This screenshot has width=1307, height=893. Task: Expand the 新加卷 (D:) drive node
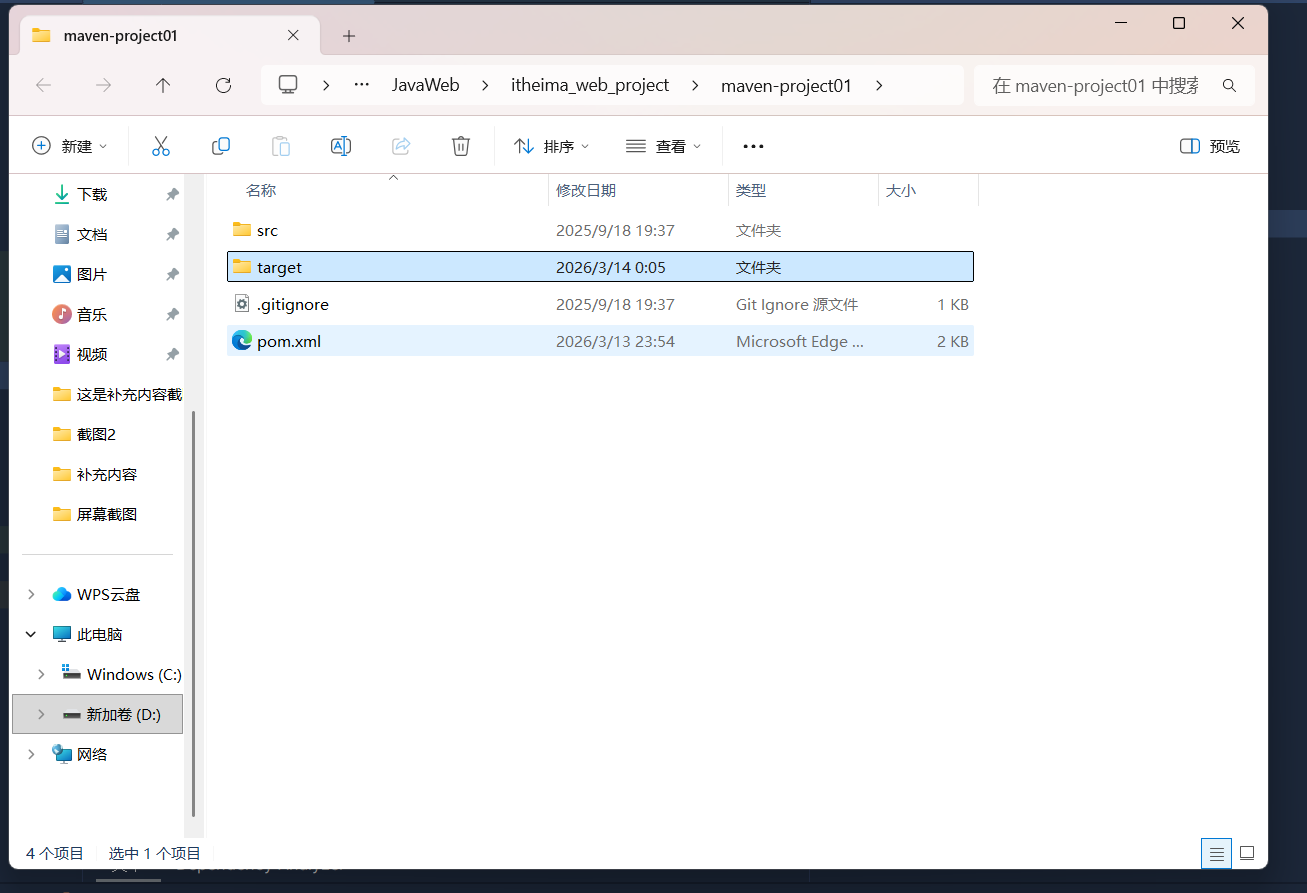41,714
